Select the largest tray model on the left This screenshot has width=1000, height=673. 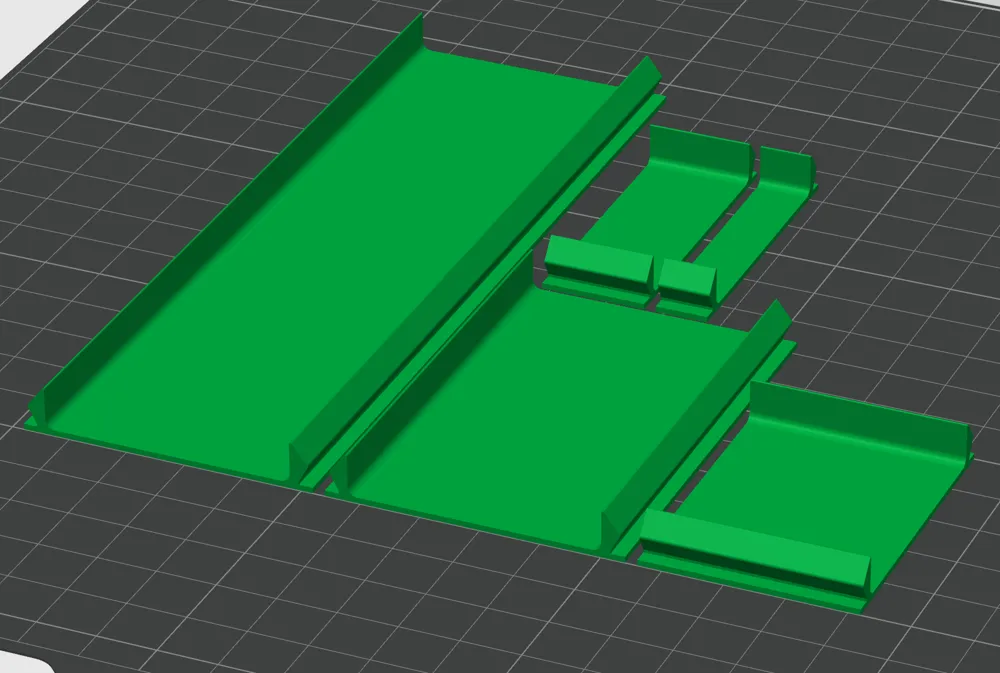(x=250, y=250)
